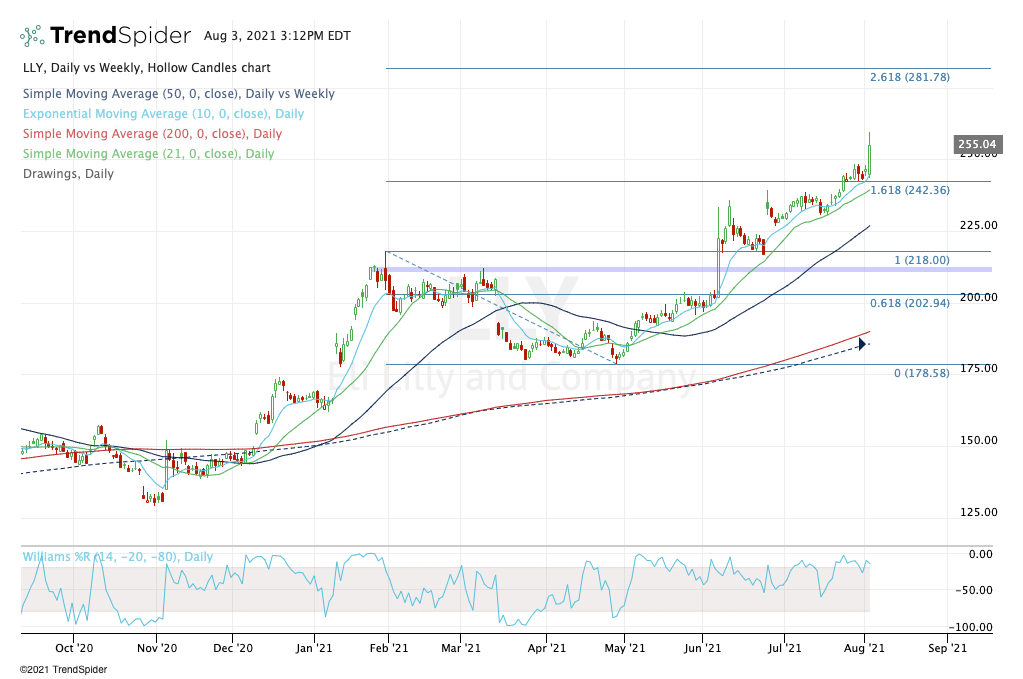Screen dimensions: 1023x679
Task: Toggle the Exponential Moving Average 10 legend
Action: [162, 114]
